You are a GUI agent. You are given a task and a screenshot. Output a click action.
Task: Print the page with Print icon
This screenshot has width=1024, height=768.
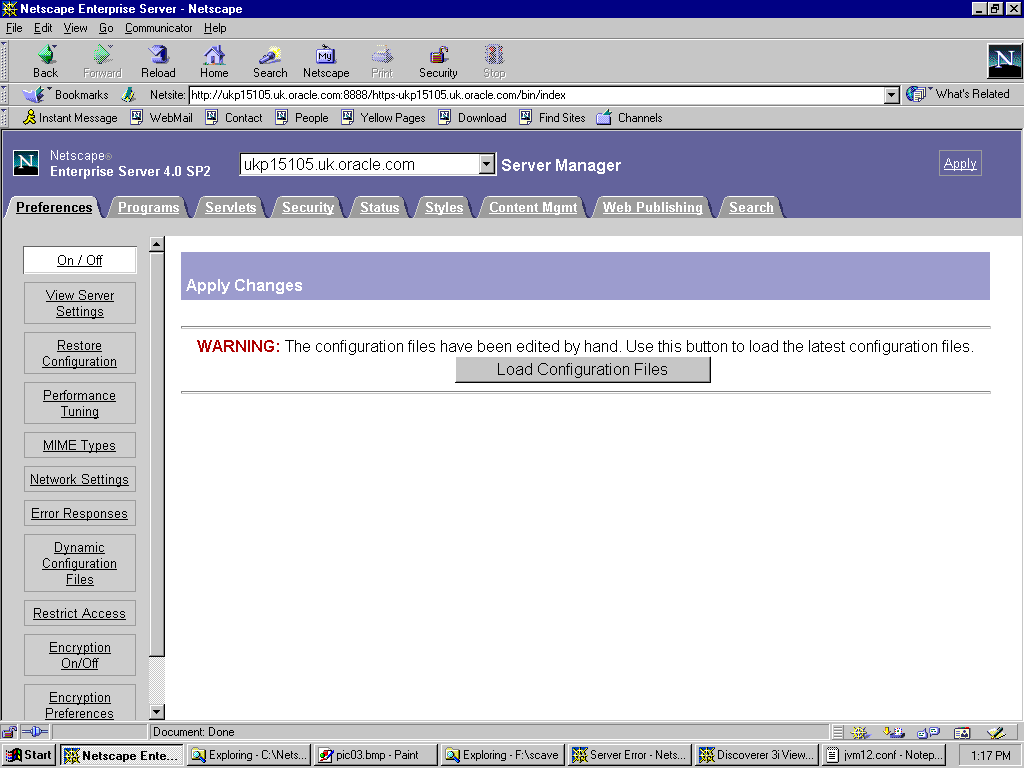pos(382,62)
